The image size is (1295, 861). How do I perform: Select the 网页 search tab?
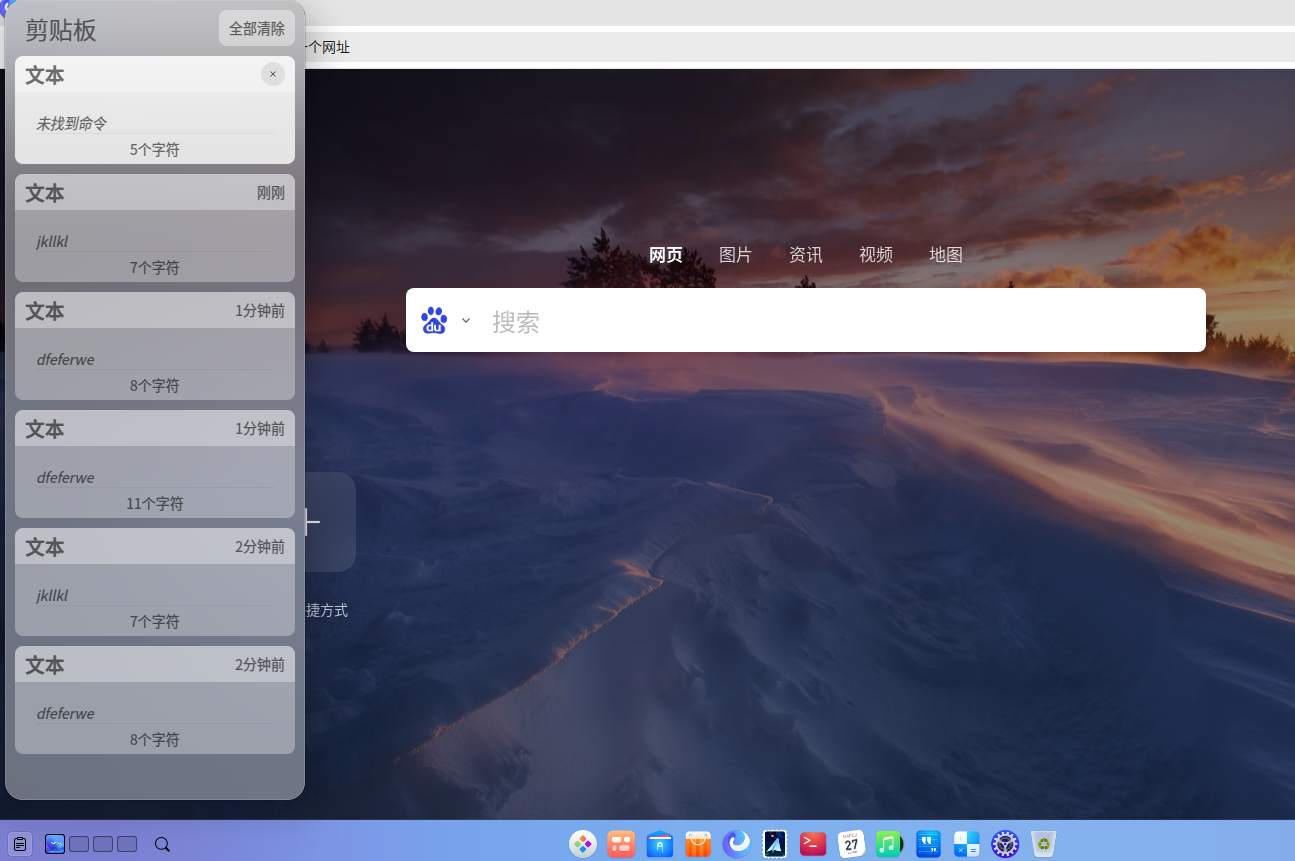tap(666, 255)
